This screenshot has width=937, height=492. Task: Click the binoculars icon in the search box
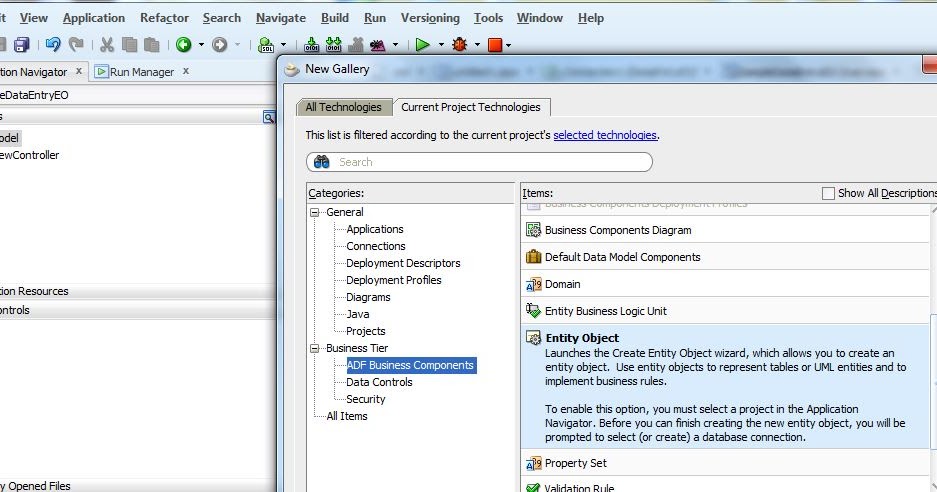(322, 162)
